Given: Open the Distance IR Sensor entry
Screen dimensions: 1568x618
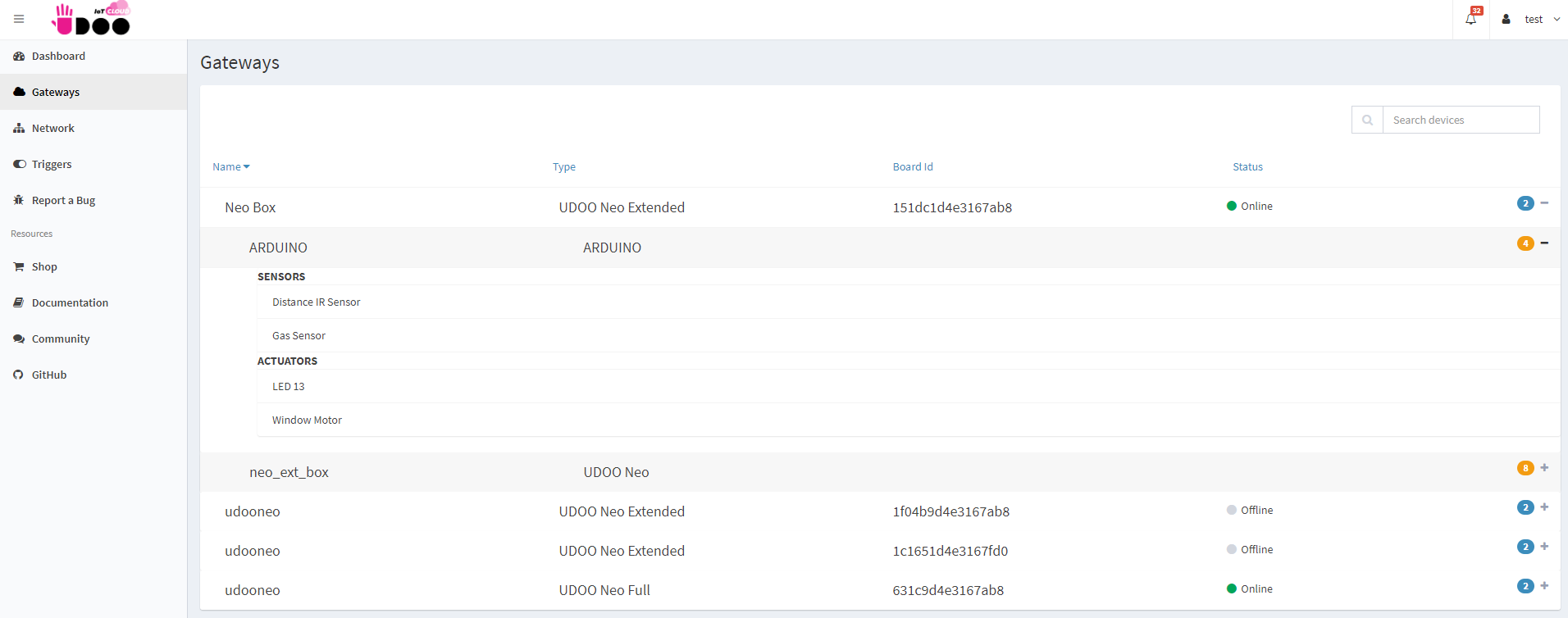Looking at the screenshot, I should [x=317, y=302].
